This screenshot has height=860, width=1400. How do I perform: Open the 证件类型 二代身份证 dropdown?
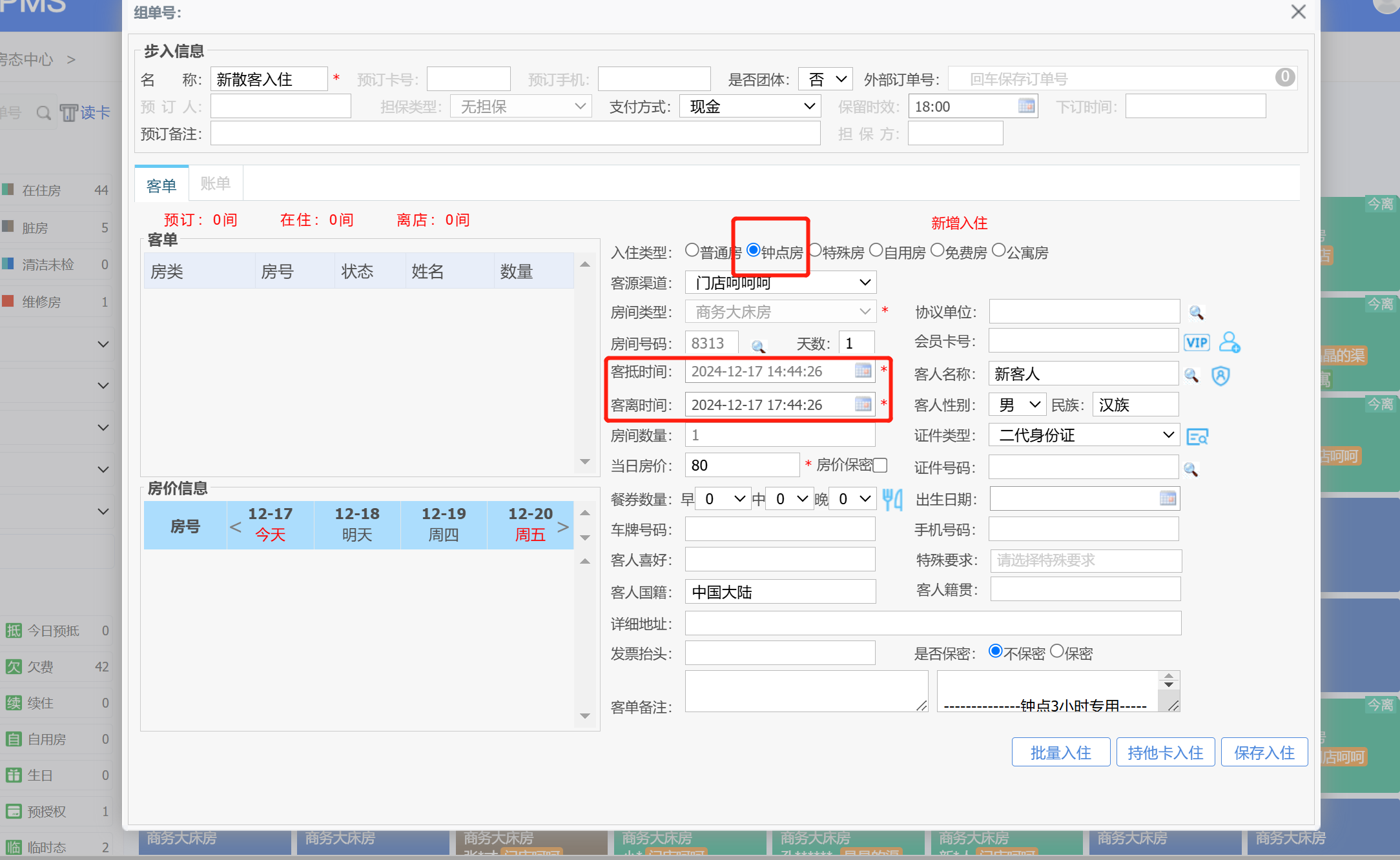tap(1084, 435)
